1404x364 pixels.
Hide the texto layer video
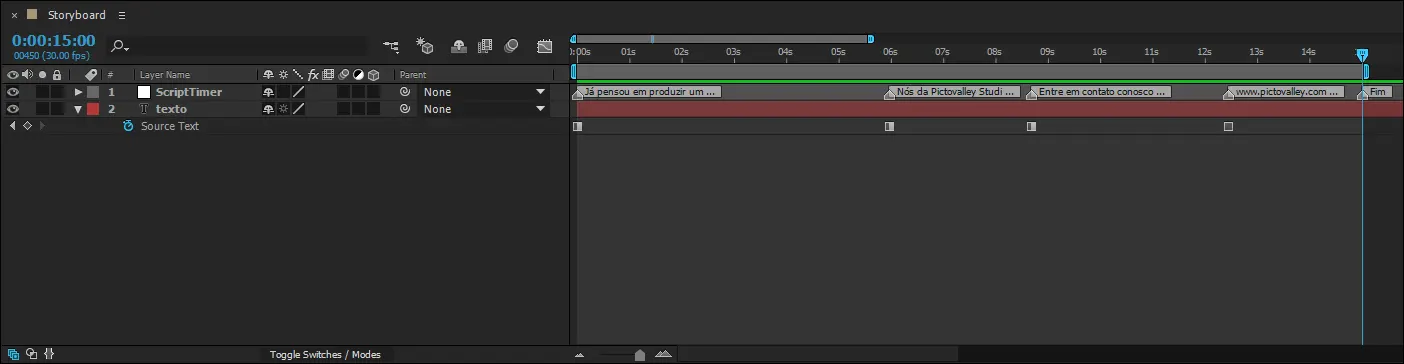tap(13, 109)
